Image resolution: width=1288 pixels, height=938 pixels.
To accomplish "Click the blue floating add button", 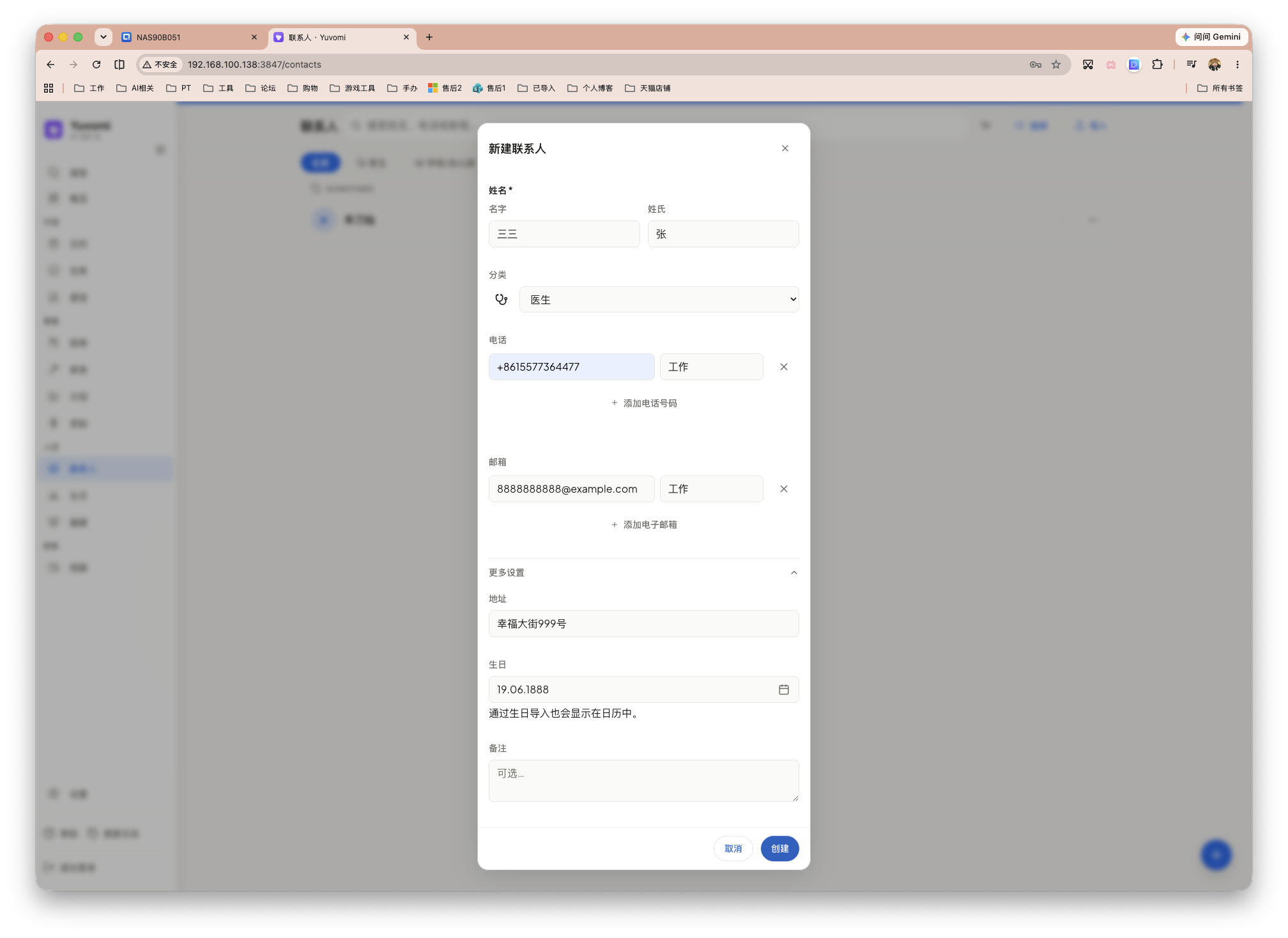I will (1216, 855).
